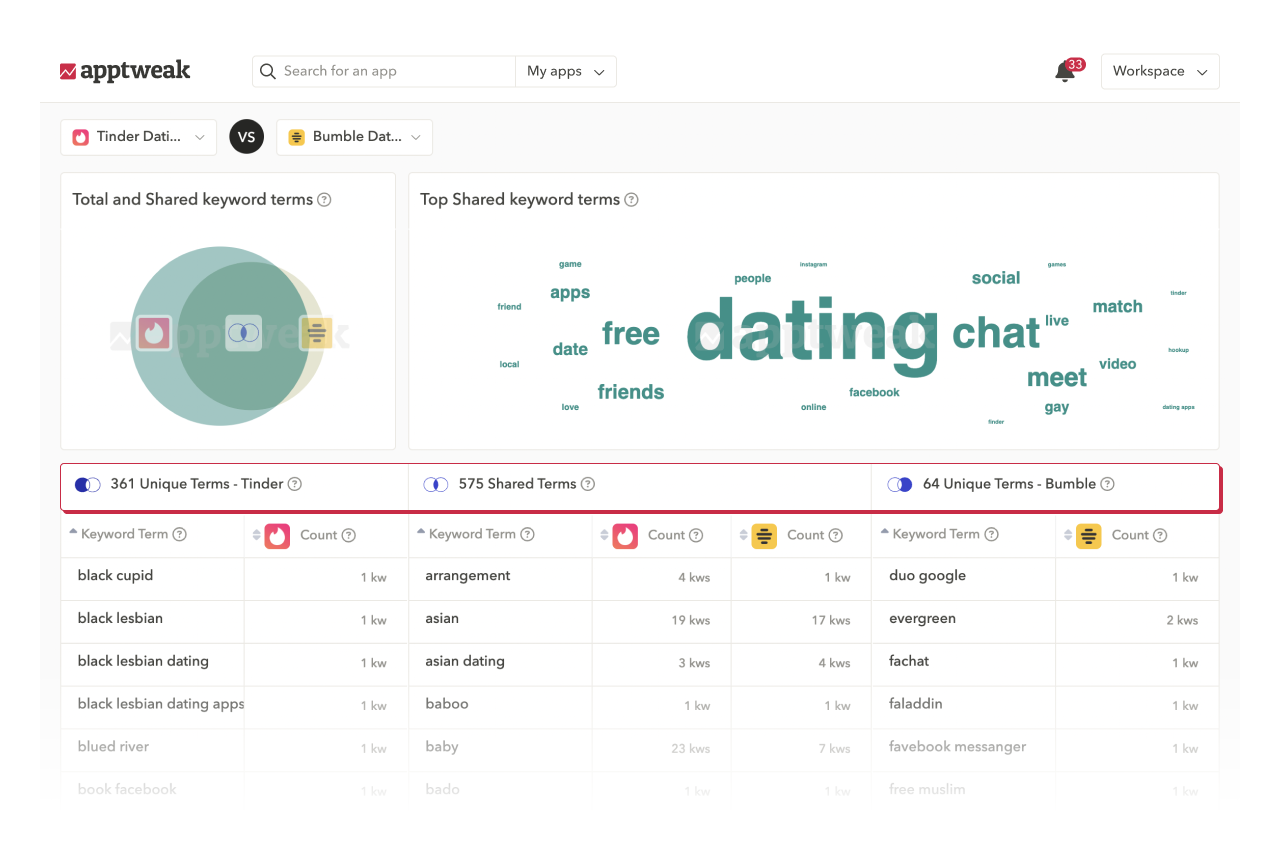
Task: Click the word 'match' in the word cloud
Action: (x=1118, y=307)
